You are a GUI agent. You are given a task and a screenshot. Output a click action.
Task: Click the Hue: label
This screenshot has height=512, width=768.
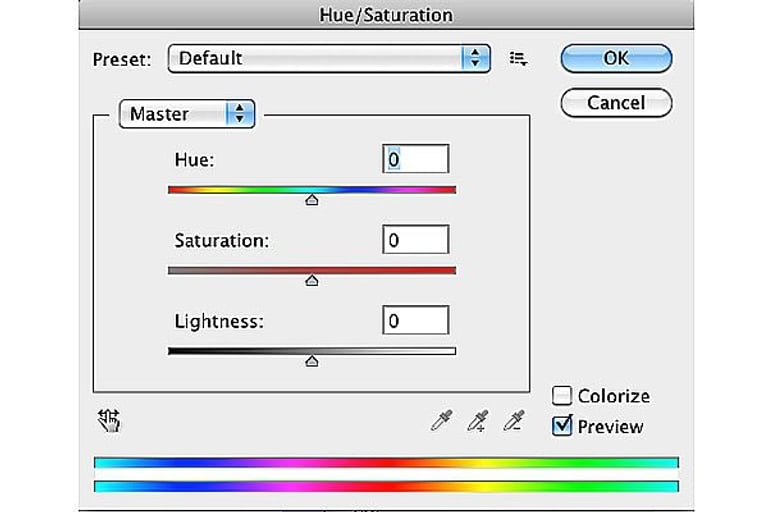click(194, 160)
